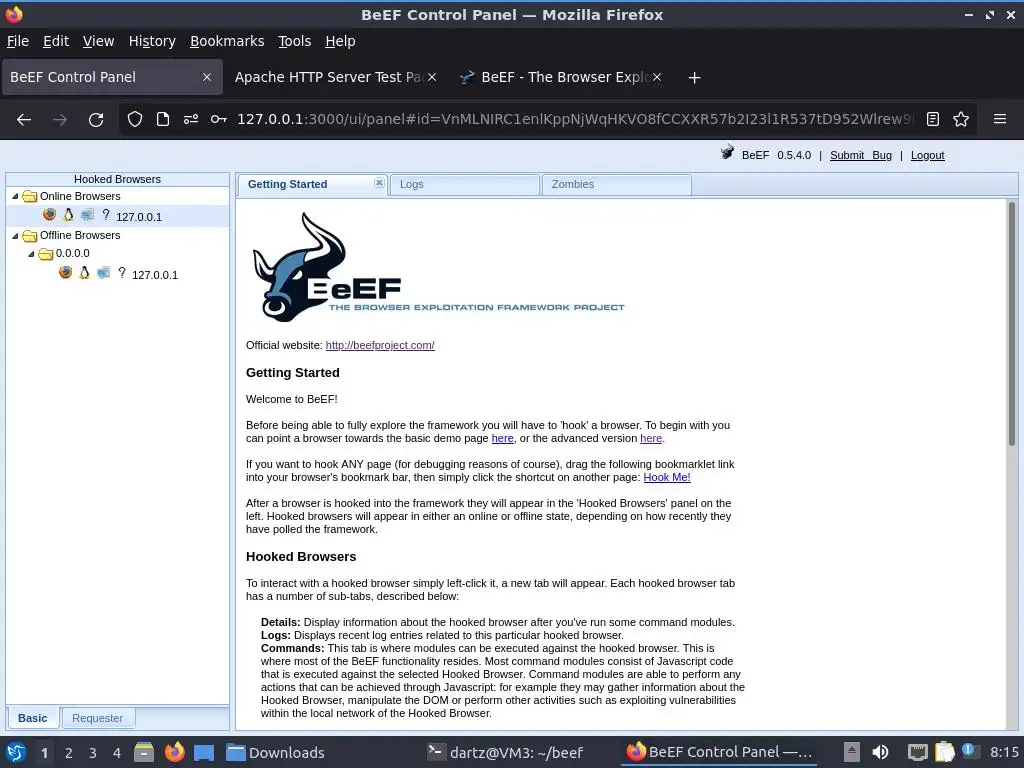Viewport: 1024px width, 768px height.
Task: Open the taskbar start menu icon
Action: click(x=16, y=752)
